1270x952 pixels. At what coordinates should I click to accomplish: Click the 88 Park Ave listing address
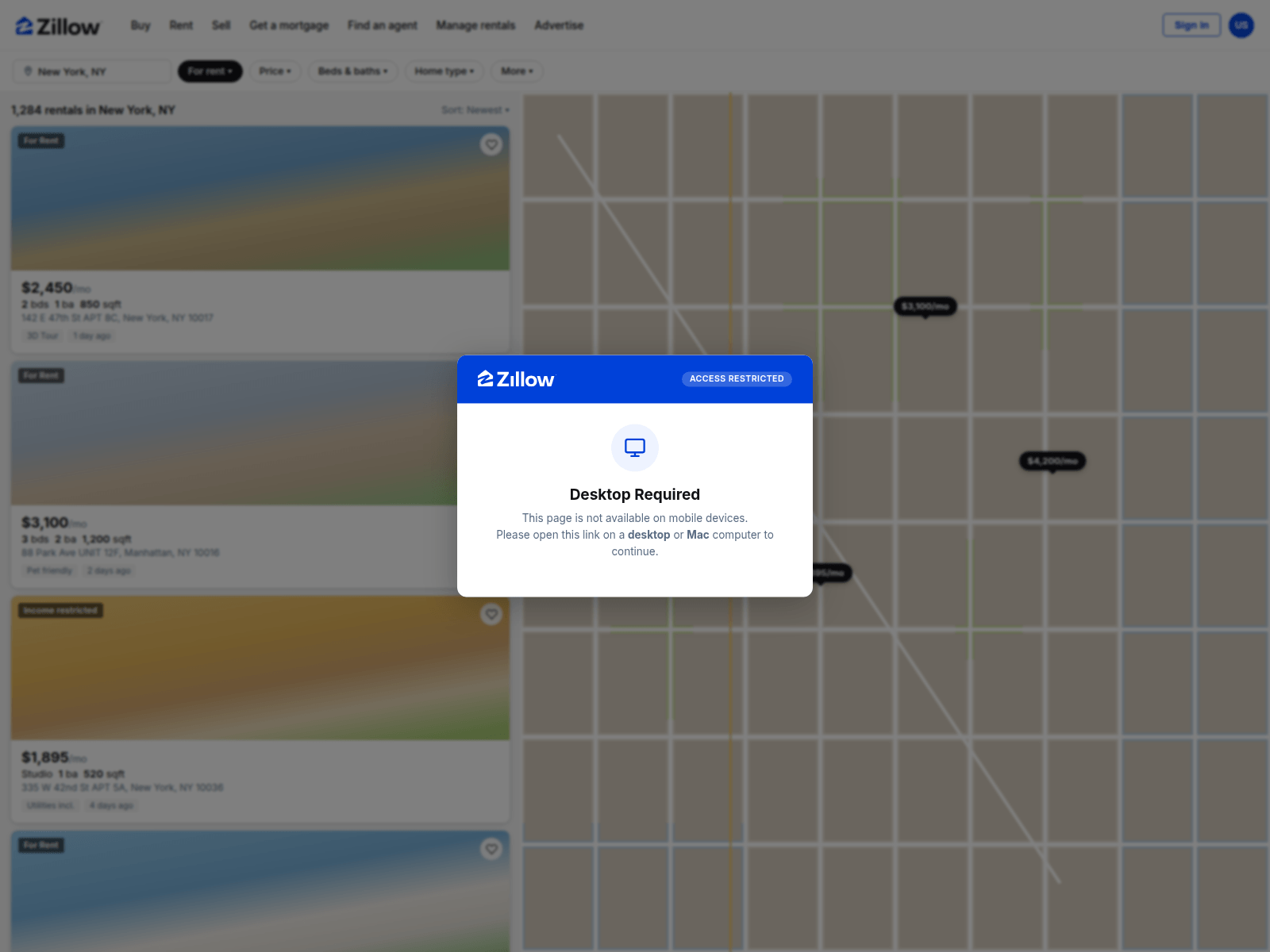(121, 553)
